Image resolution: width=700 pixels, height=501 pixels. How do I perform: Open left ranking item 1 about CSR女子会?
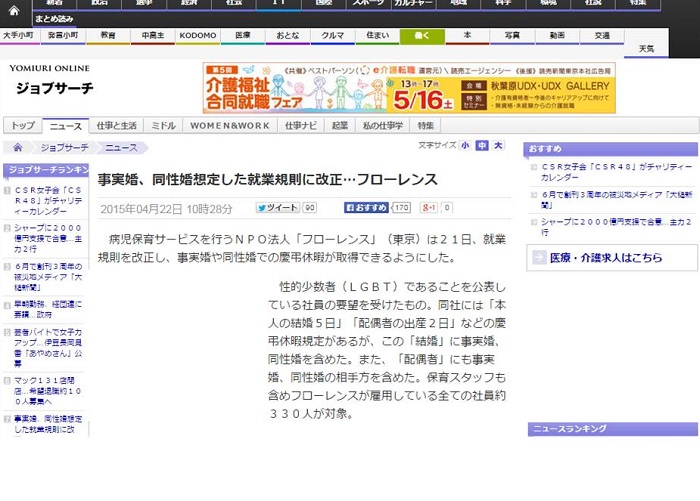point(47,200)
